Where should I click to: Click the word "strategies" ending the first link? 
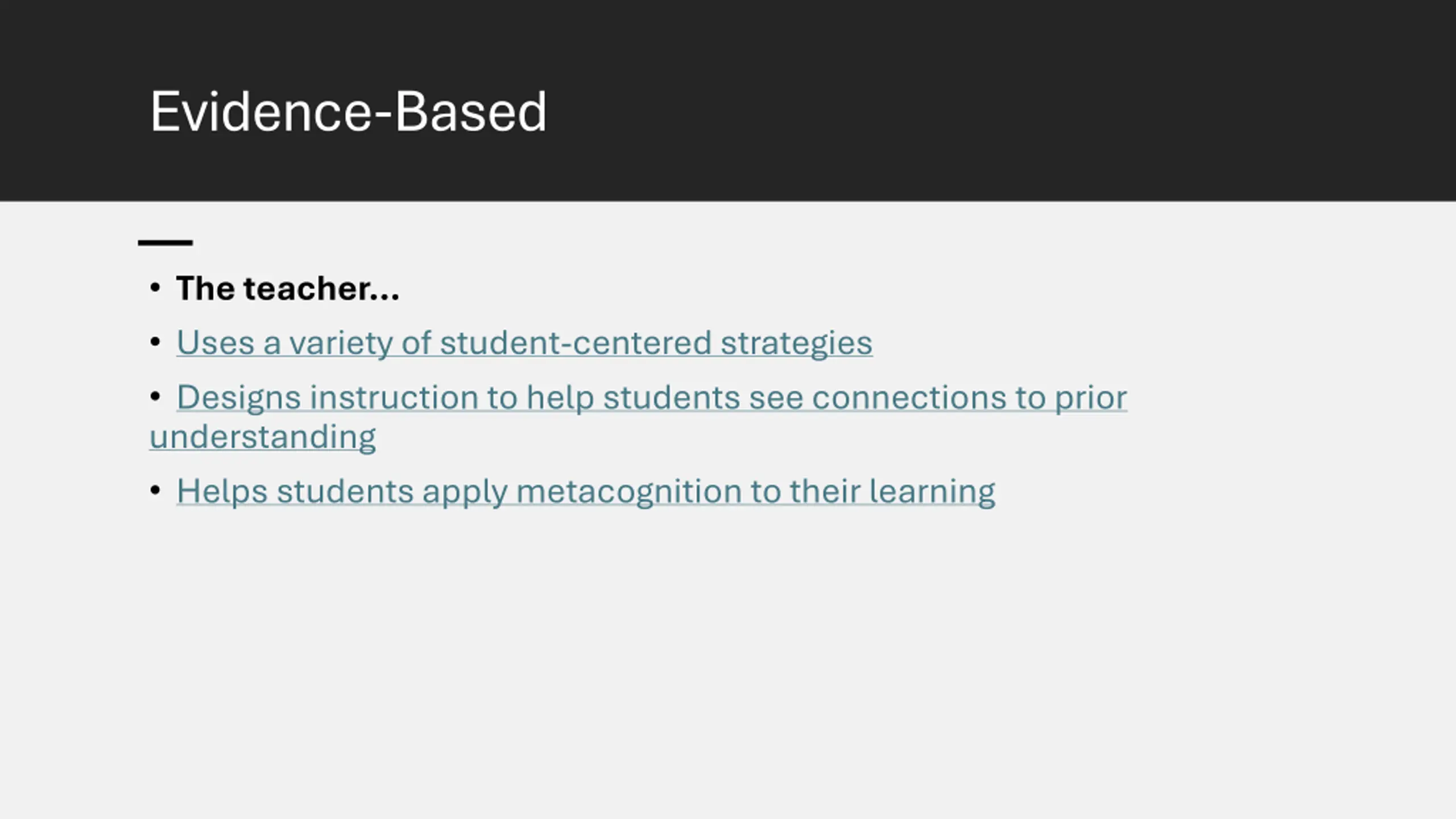coord(797,343)
